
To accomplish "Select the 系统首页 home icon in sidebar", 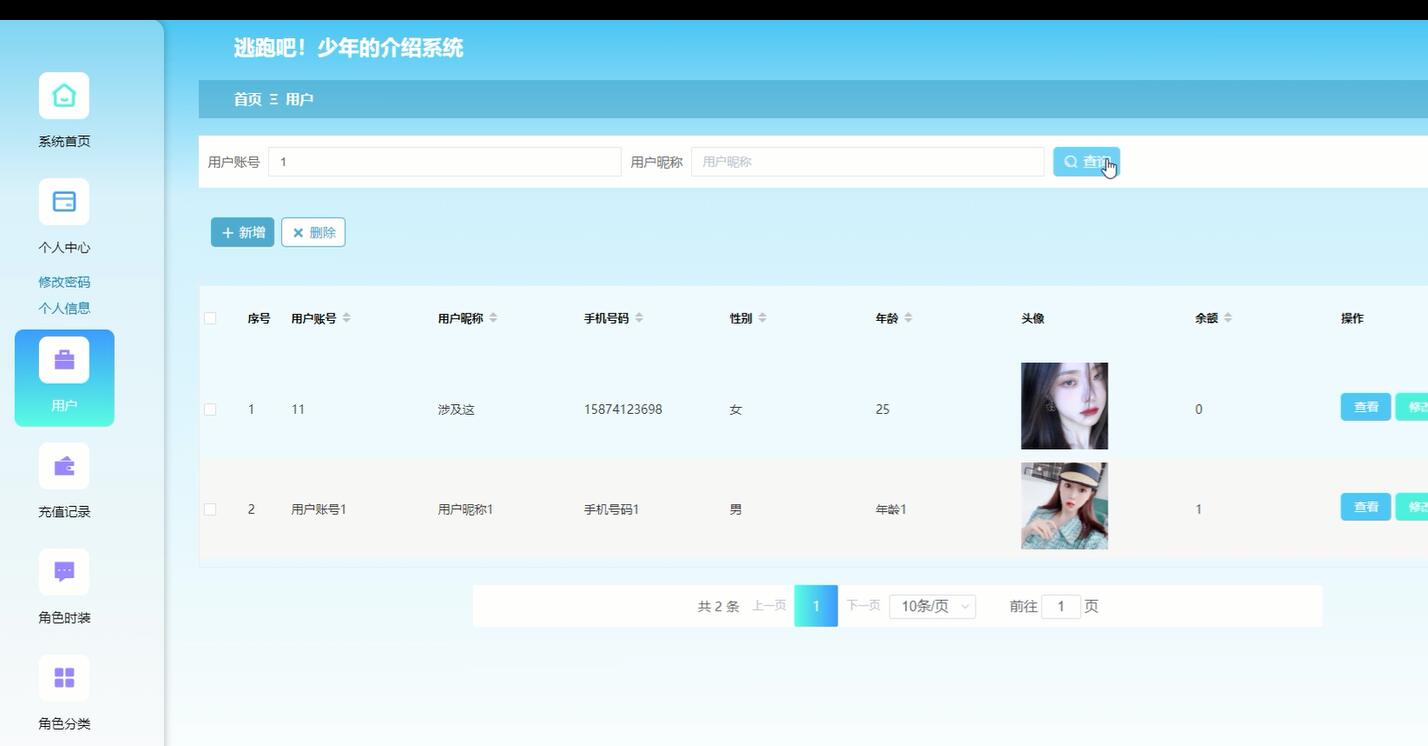I will [x=63, y=95].
